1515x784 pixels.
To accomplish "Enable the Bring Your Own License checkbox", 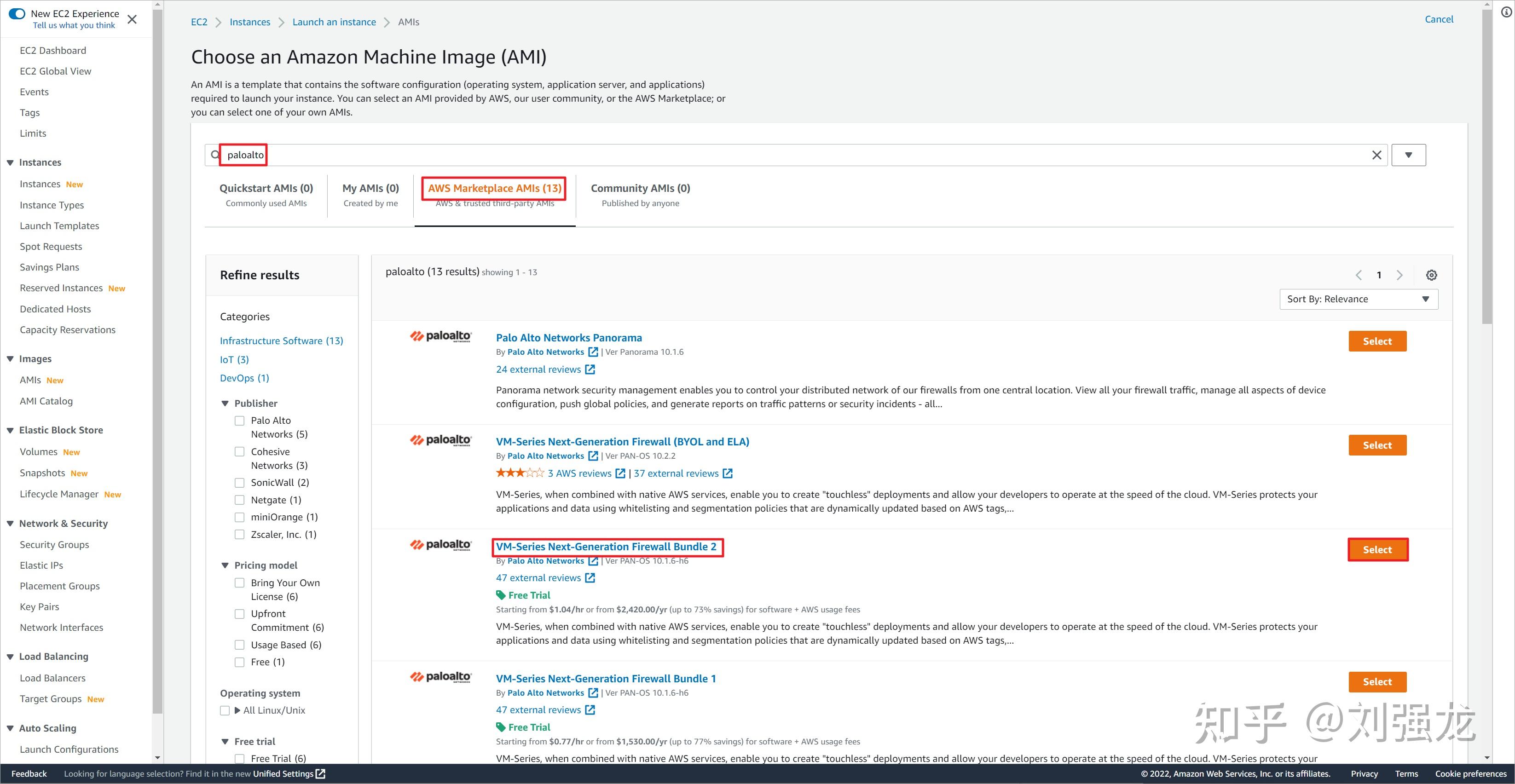I will 239,583.
